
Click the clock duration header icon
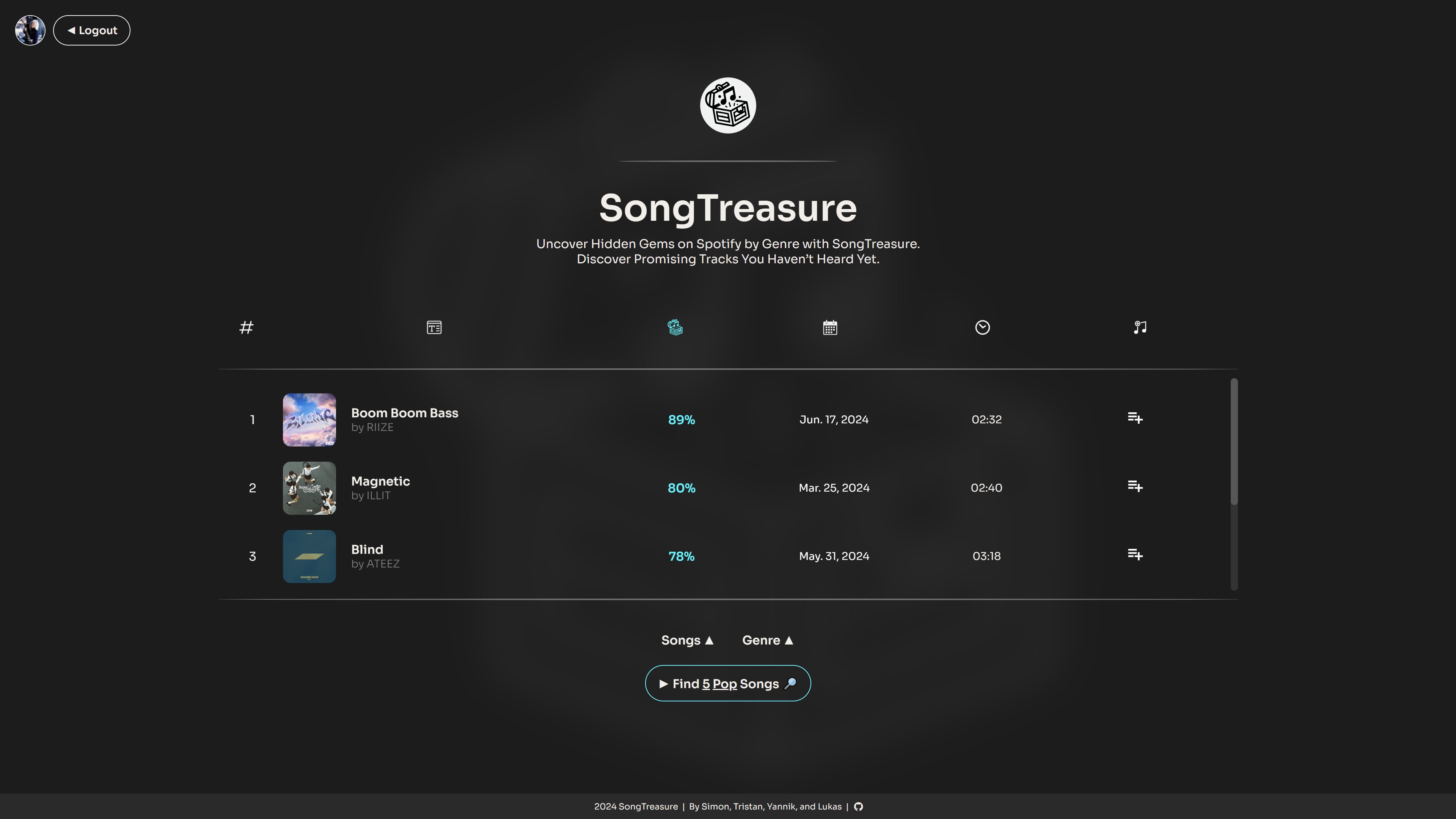tap(982, 328)
